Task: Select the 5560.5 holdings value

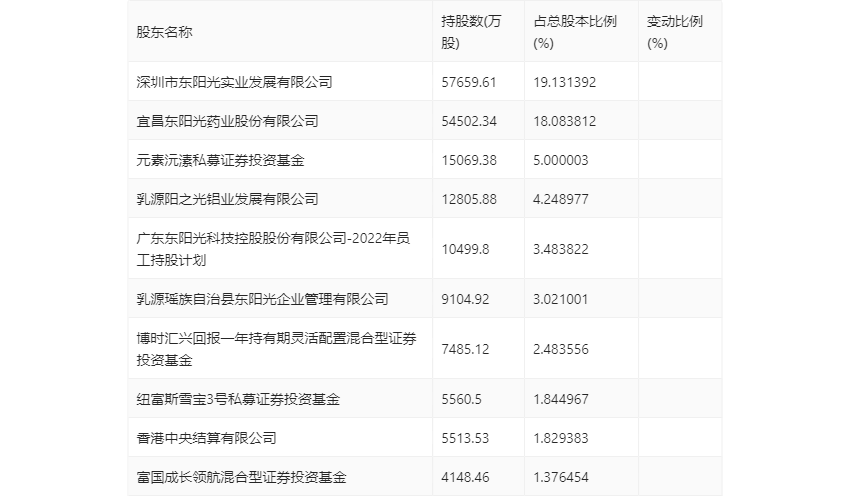Action: pos(461,399)
